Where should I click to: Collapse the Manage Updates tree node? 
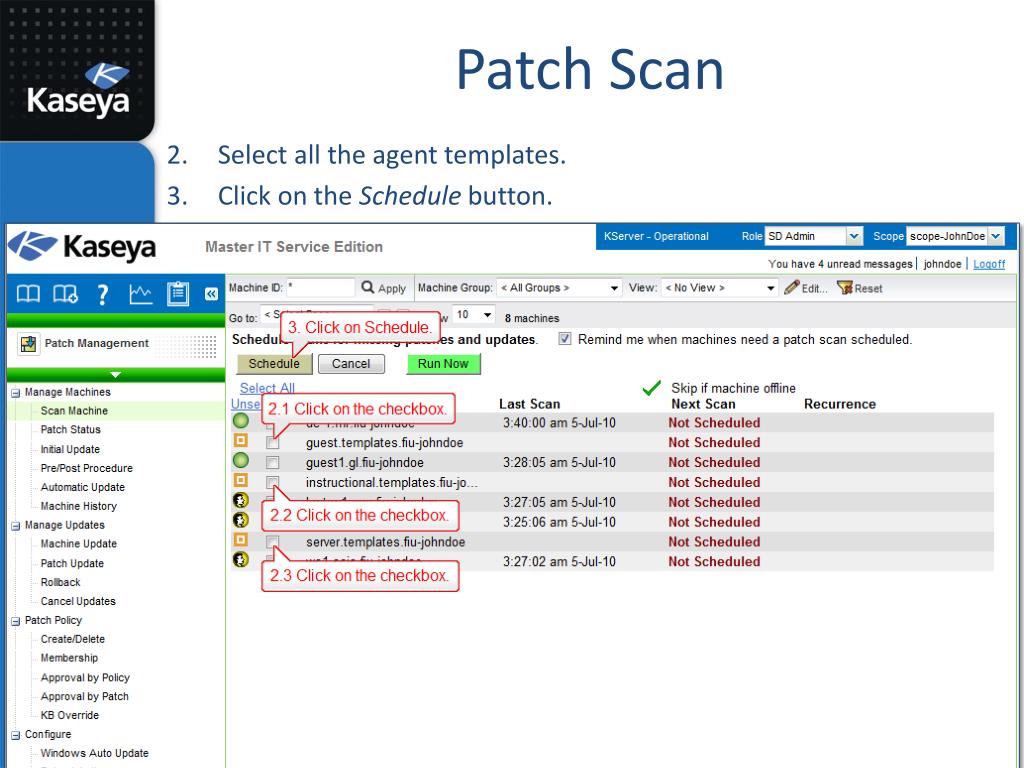tap(16, 526)
